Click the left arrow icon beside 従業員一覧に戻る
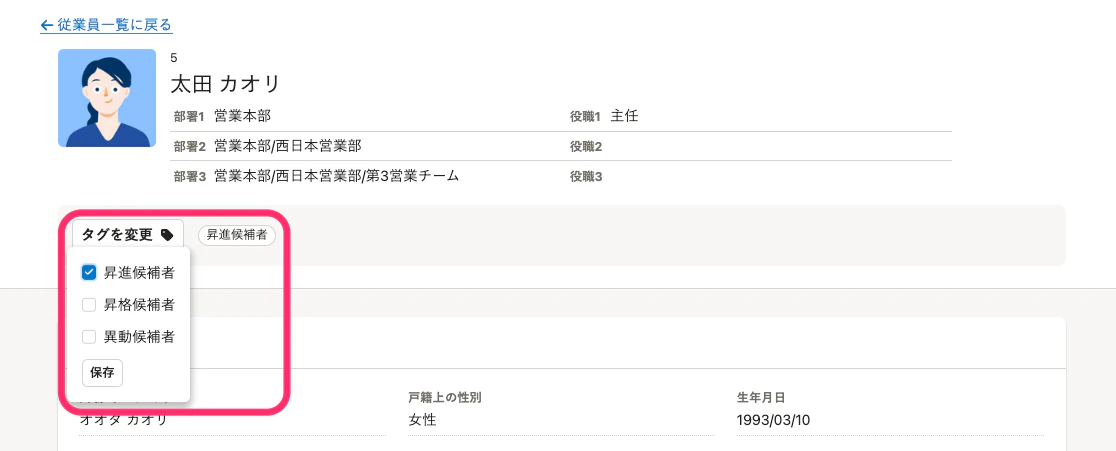Viewport: 1116px width, 451px height. (47, 26)
